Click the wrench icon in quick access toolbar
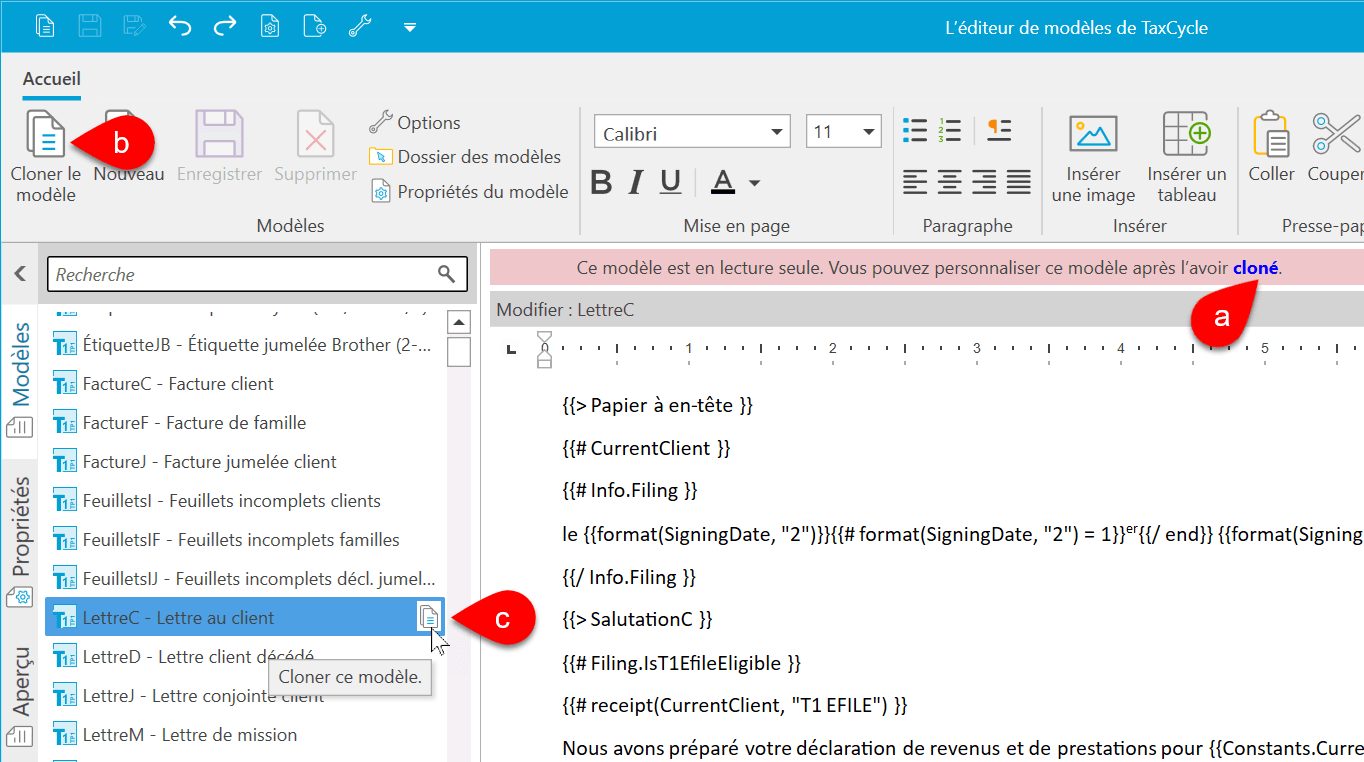1364x762 pixels. click(x=360, y=27)
